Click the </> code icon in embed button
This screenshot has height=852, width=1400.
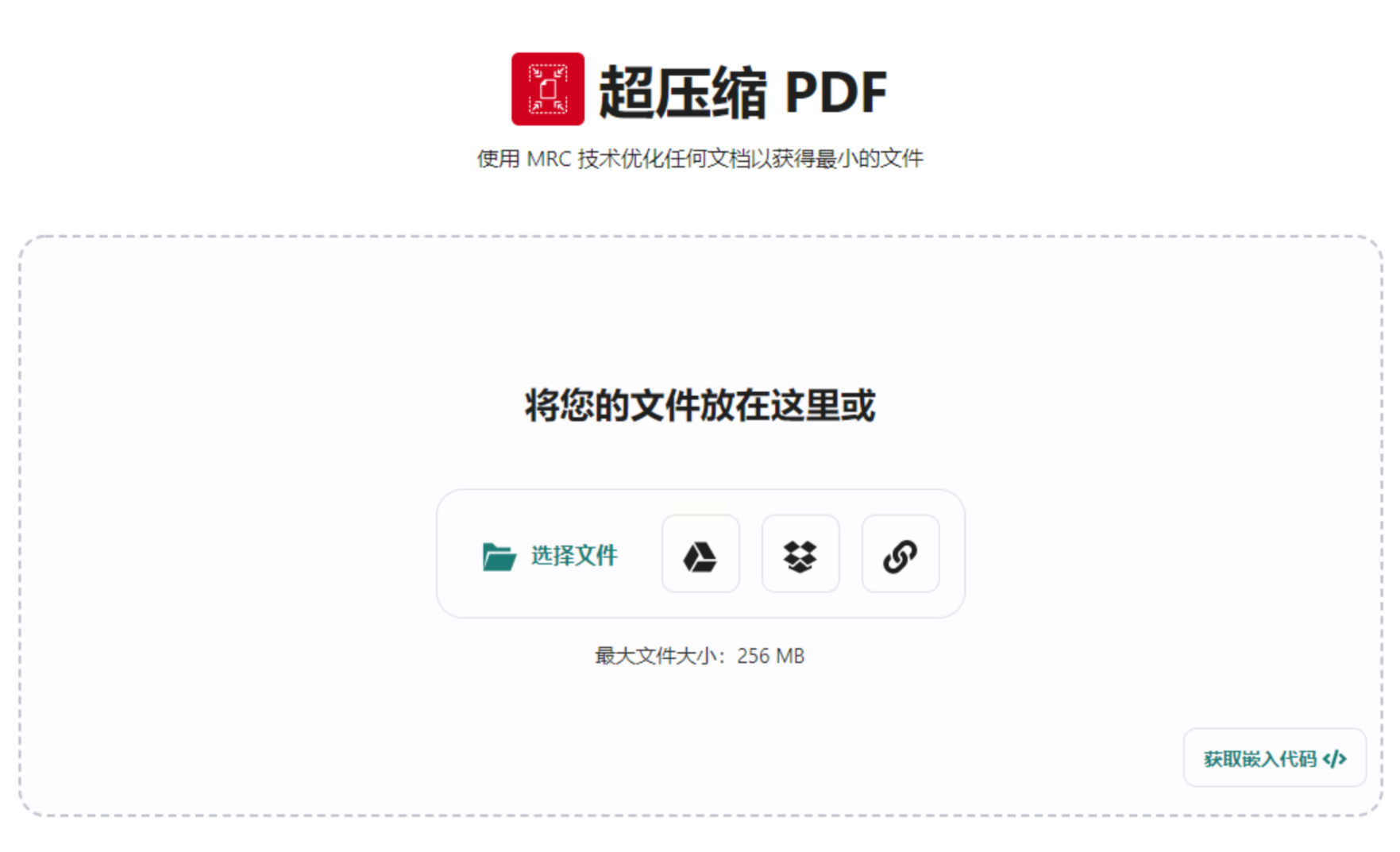pos(1335,759)
